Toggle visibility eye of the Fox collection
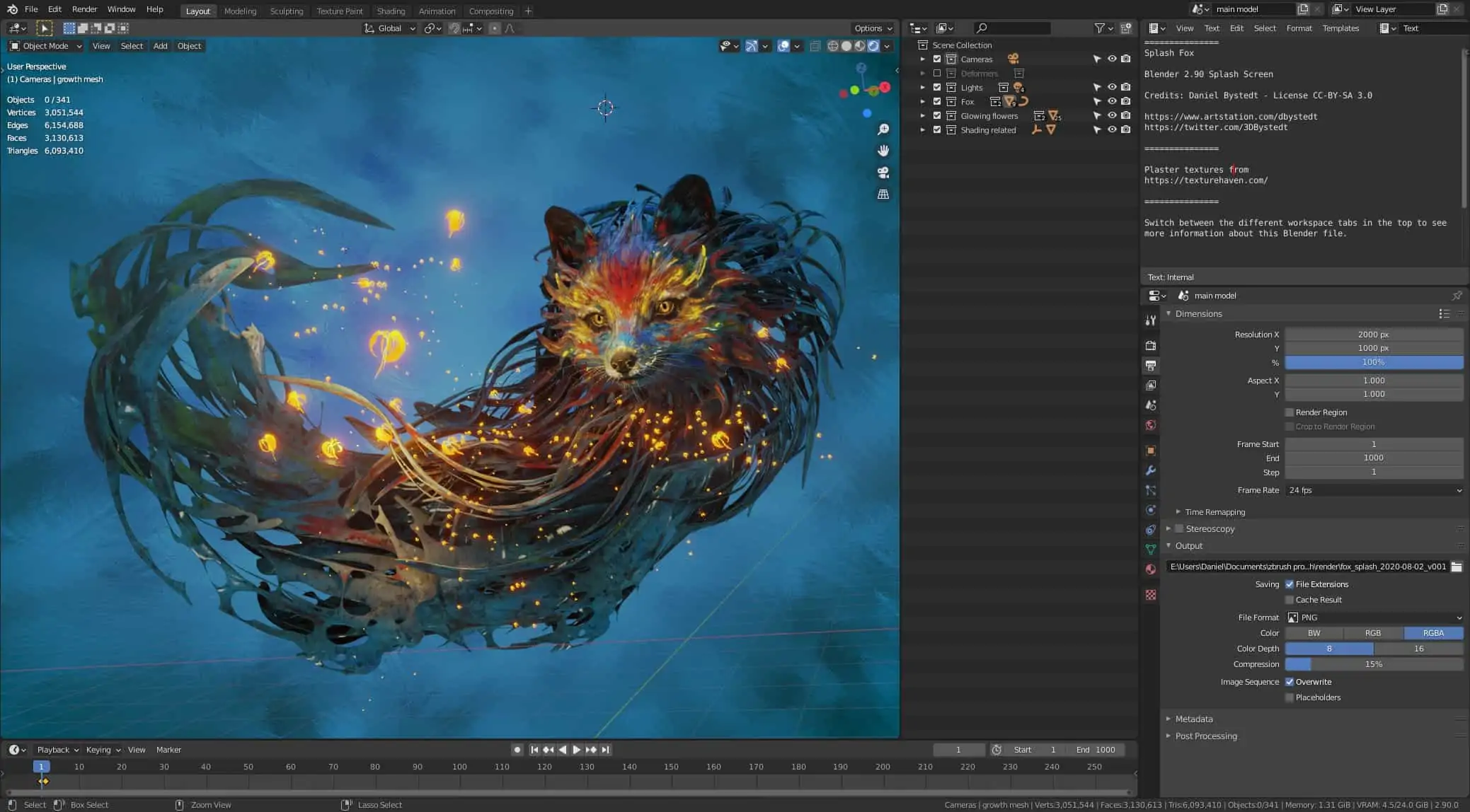The width and height of the screenshot is (1470, 812). tap(1112, 101)
